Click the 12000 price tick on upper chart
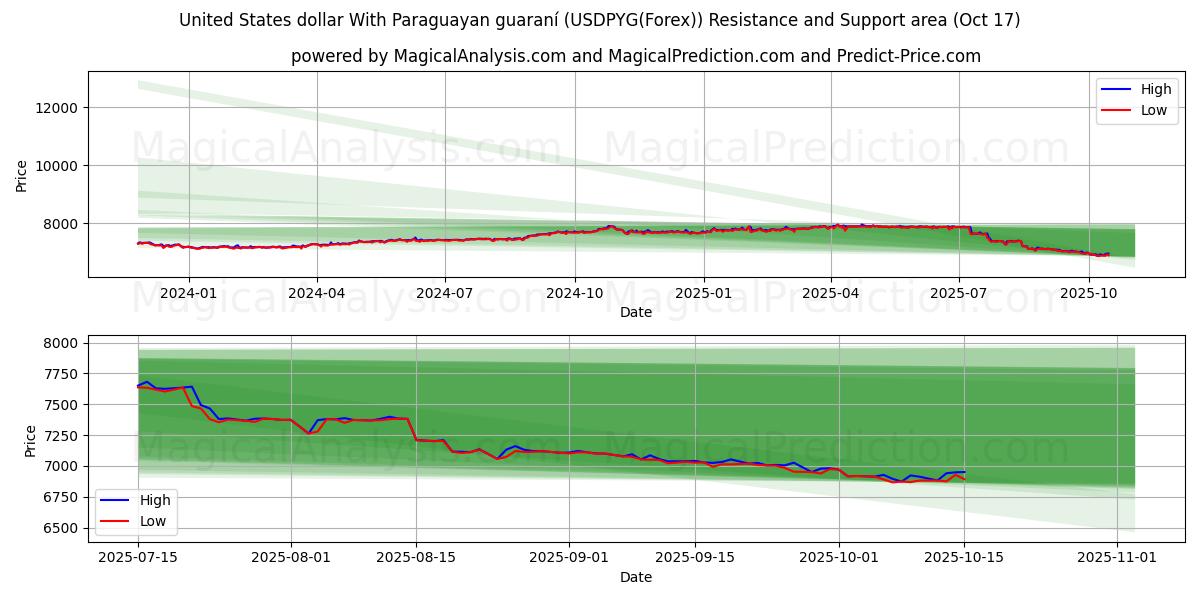The image size is (1200, 600). [58, 108]
